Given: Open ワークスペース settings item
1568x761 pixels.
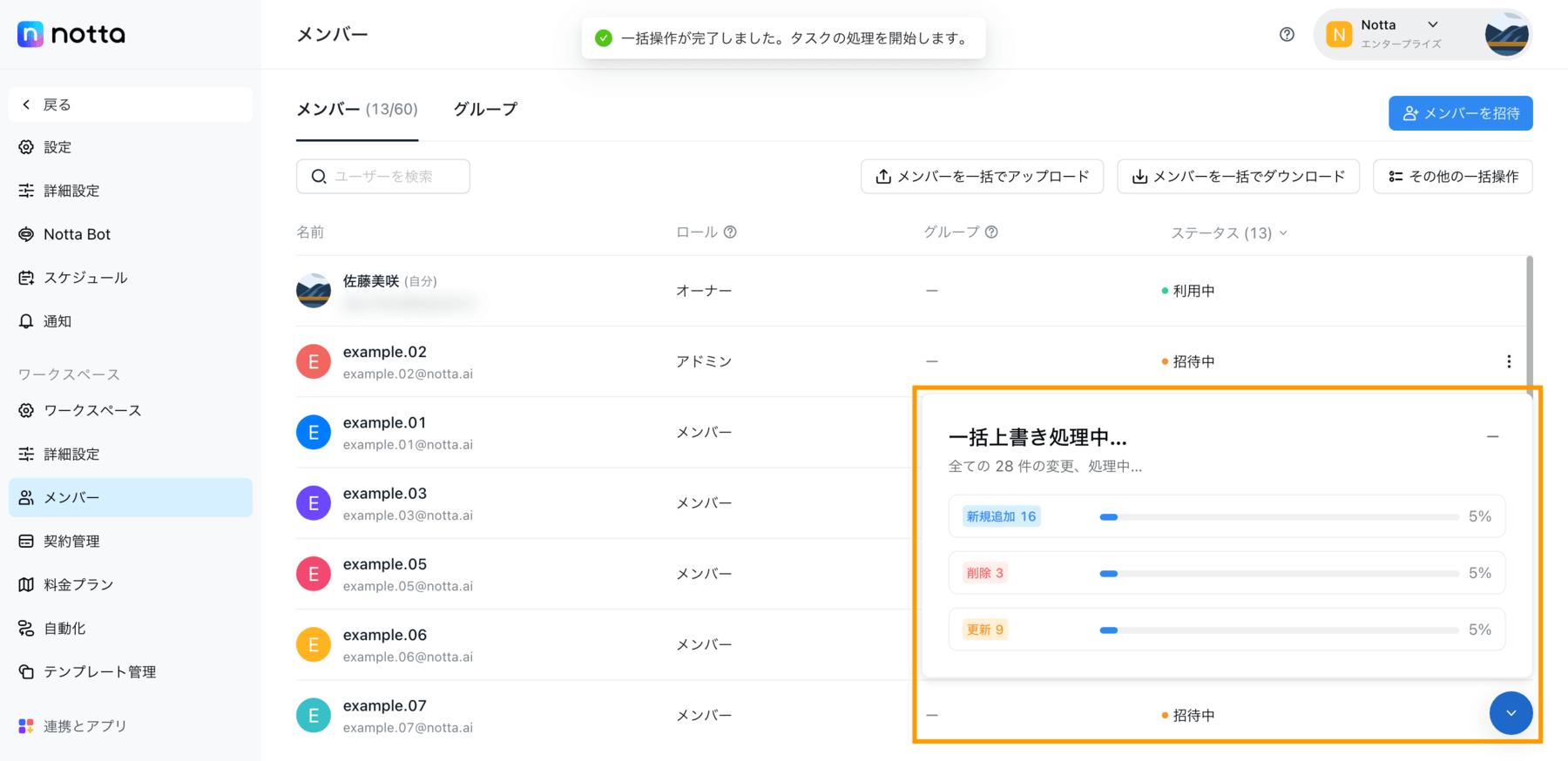Looking at the screenshot, I should tap(131, 410).
